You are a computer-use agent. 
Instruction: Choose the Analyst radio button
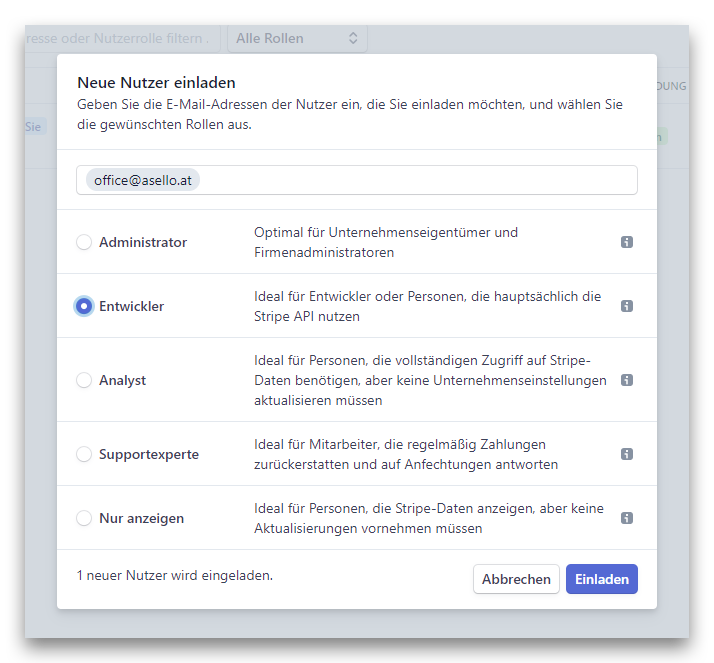point(84,380)
